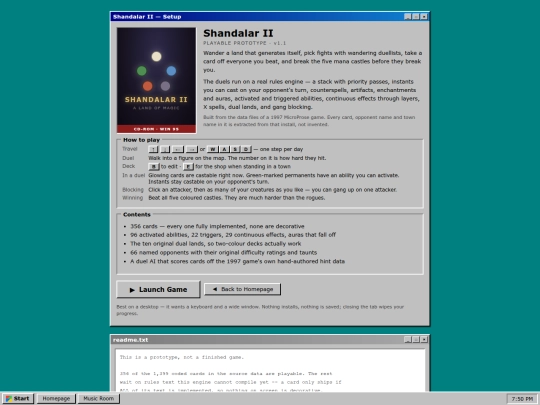This screenshot has height=405, width=540.
Task: Click 'The ten original dual lands' bullet
Action: click(216, 243)
